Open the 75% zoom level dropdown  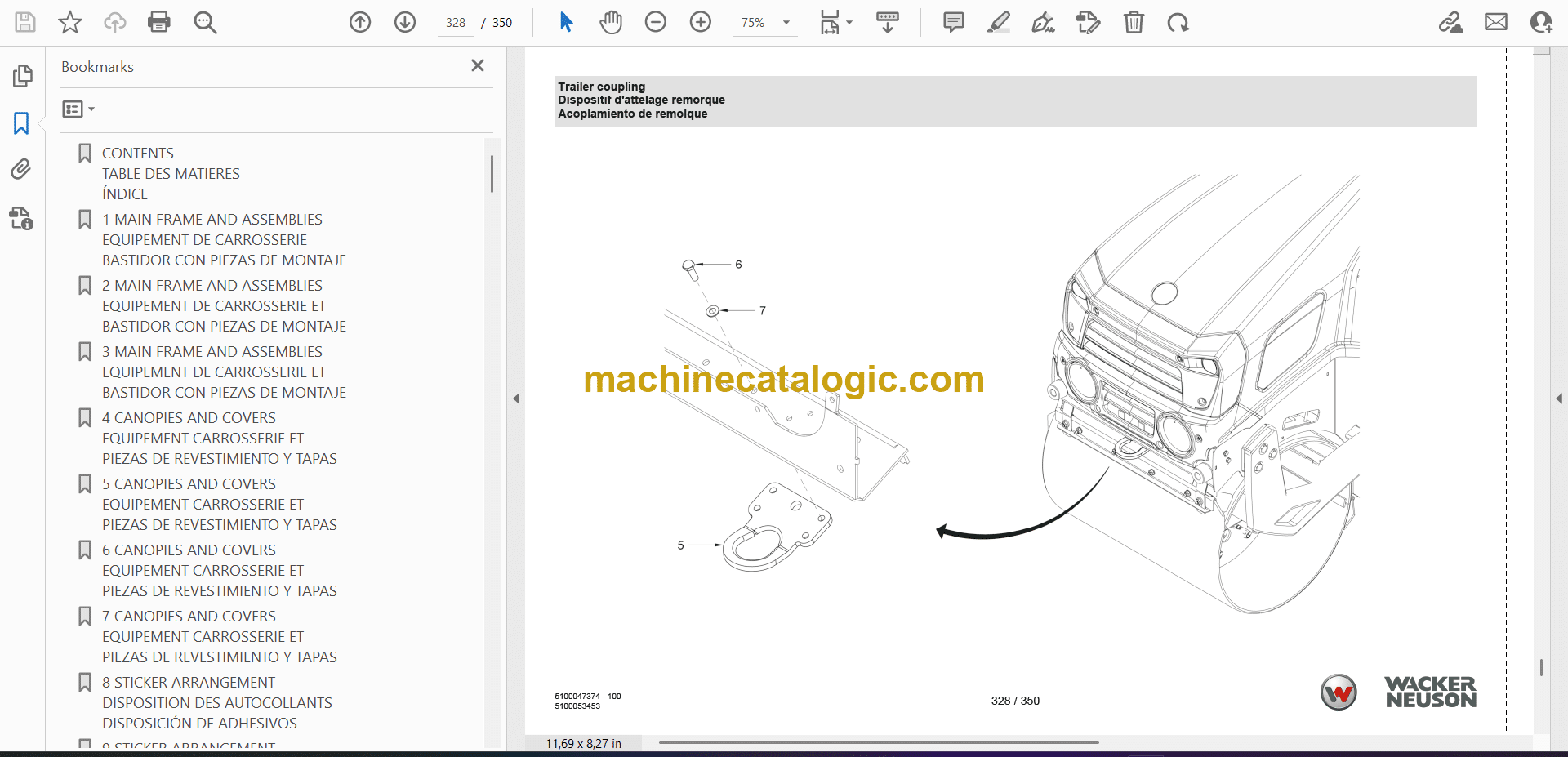click(x=786, y=23)
